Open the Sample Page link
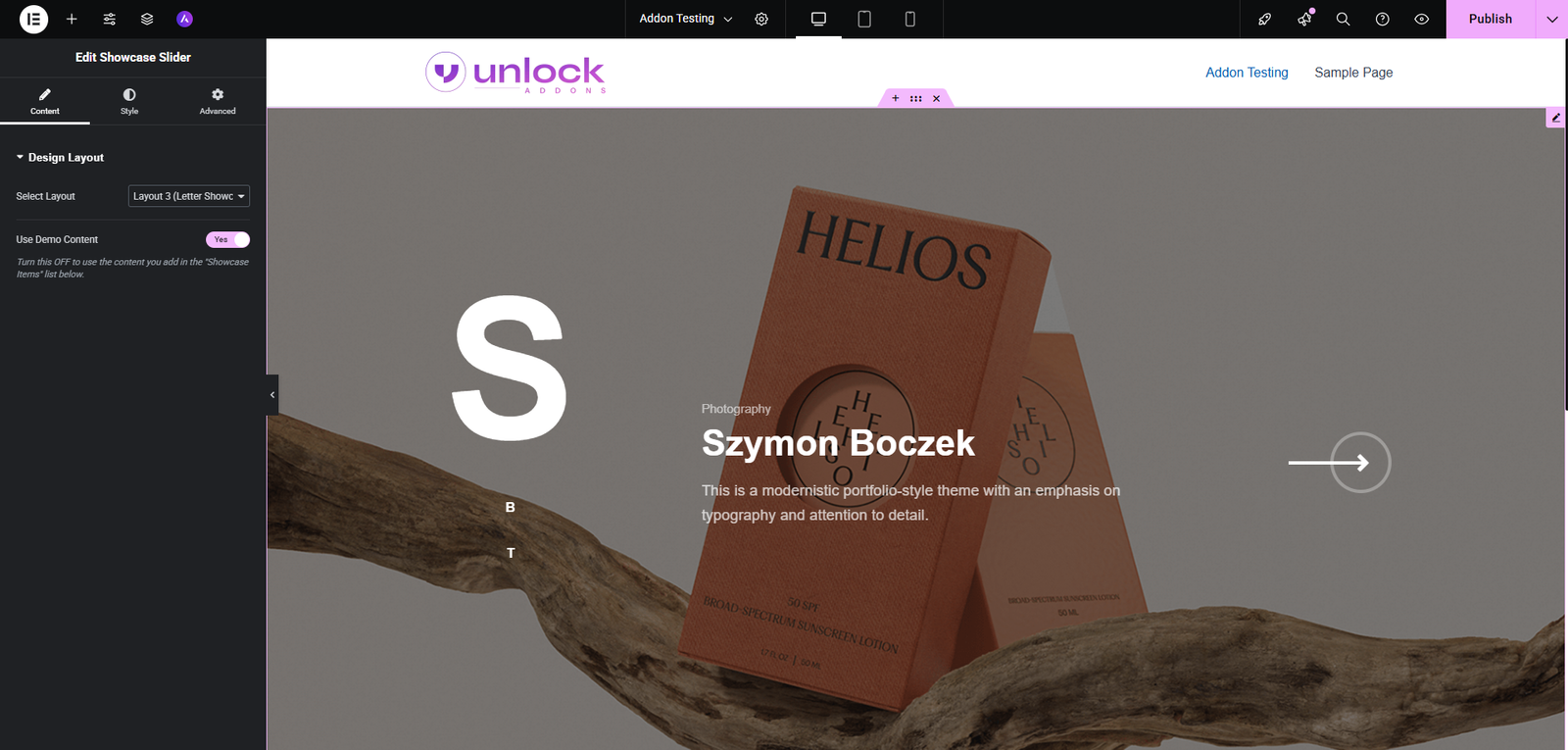Image resolution: width=1568 pixels, height=750 pixels. click(x=1353, y=73)
